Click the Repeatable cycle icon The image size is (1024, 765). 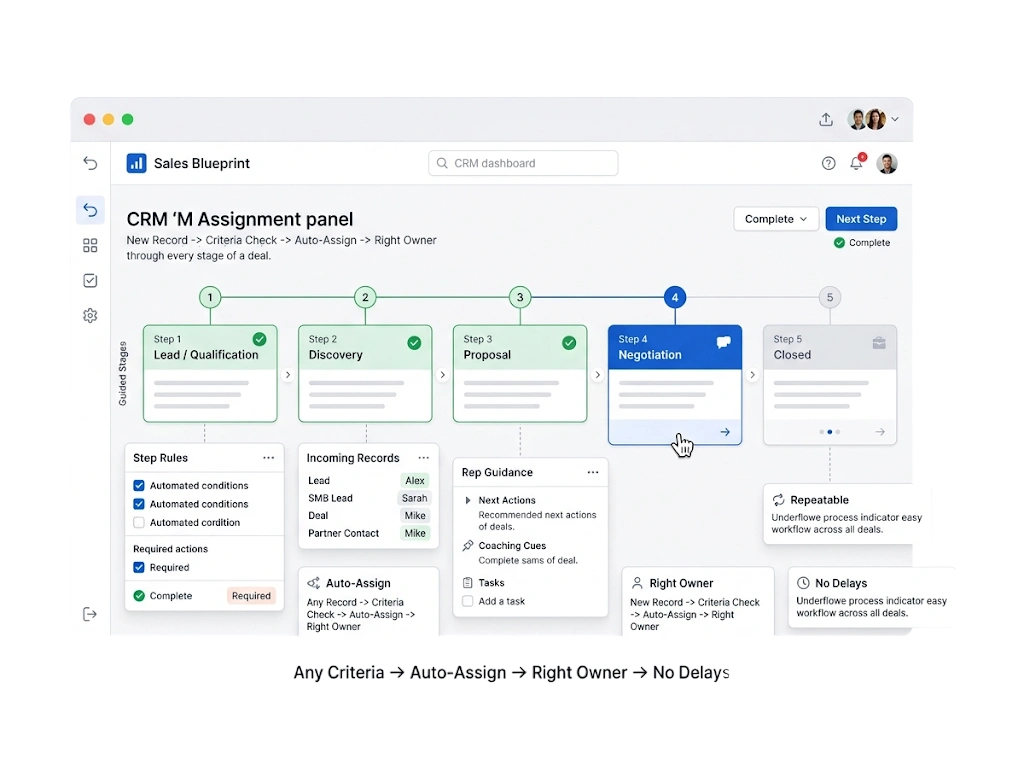(x=778, y=500)
